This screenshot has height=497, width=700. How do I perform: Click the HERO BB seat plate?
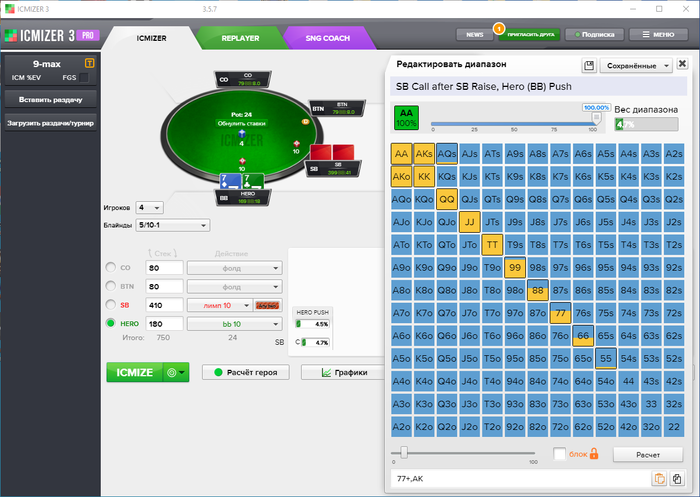coord(243,198)
